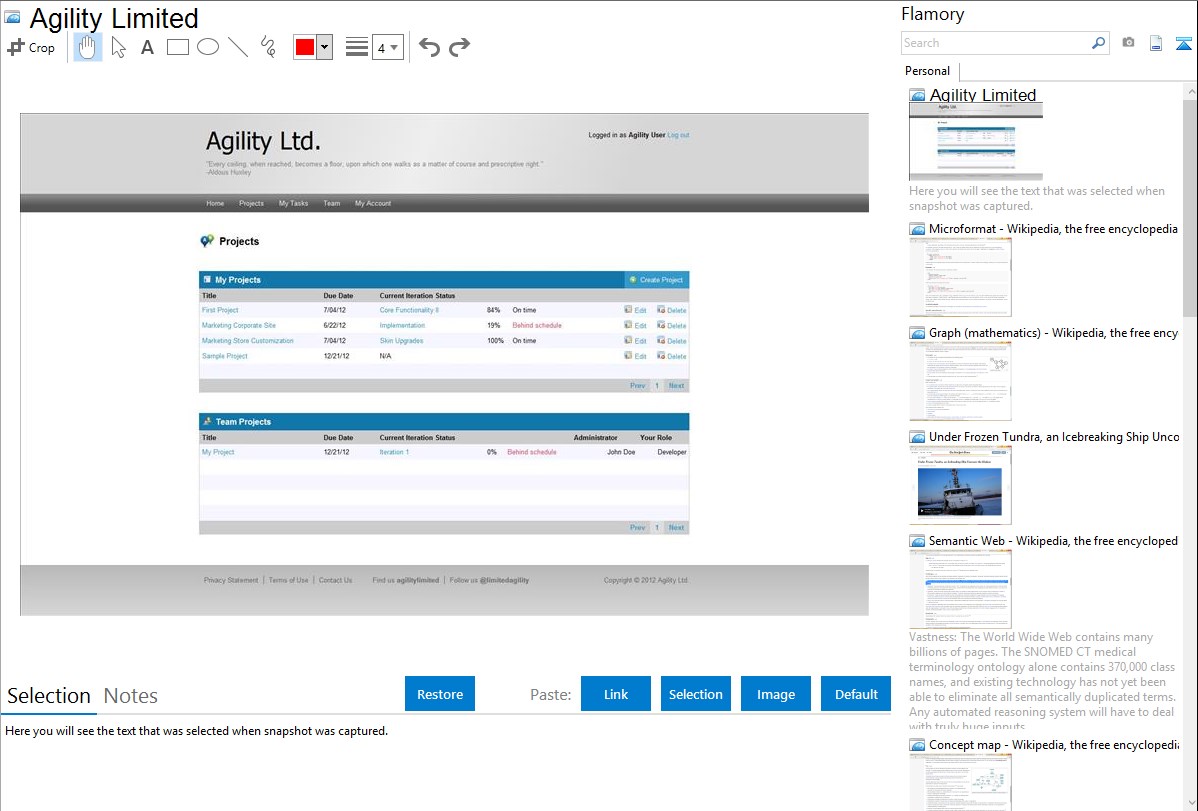Screen dimensions: 1198x811
Task: Select the straight line tool
Action: tap(238, 47)
